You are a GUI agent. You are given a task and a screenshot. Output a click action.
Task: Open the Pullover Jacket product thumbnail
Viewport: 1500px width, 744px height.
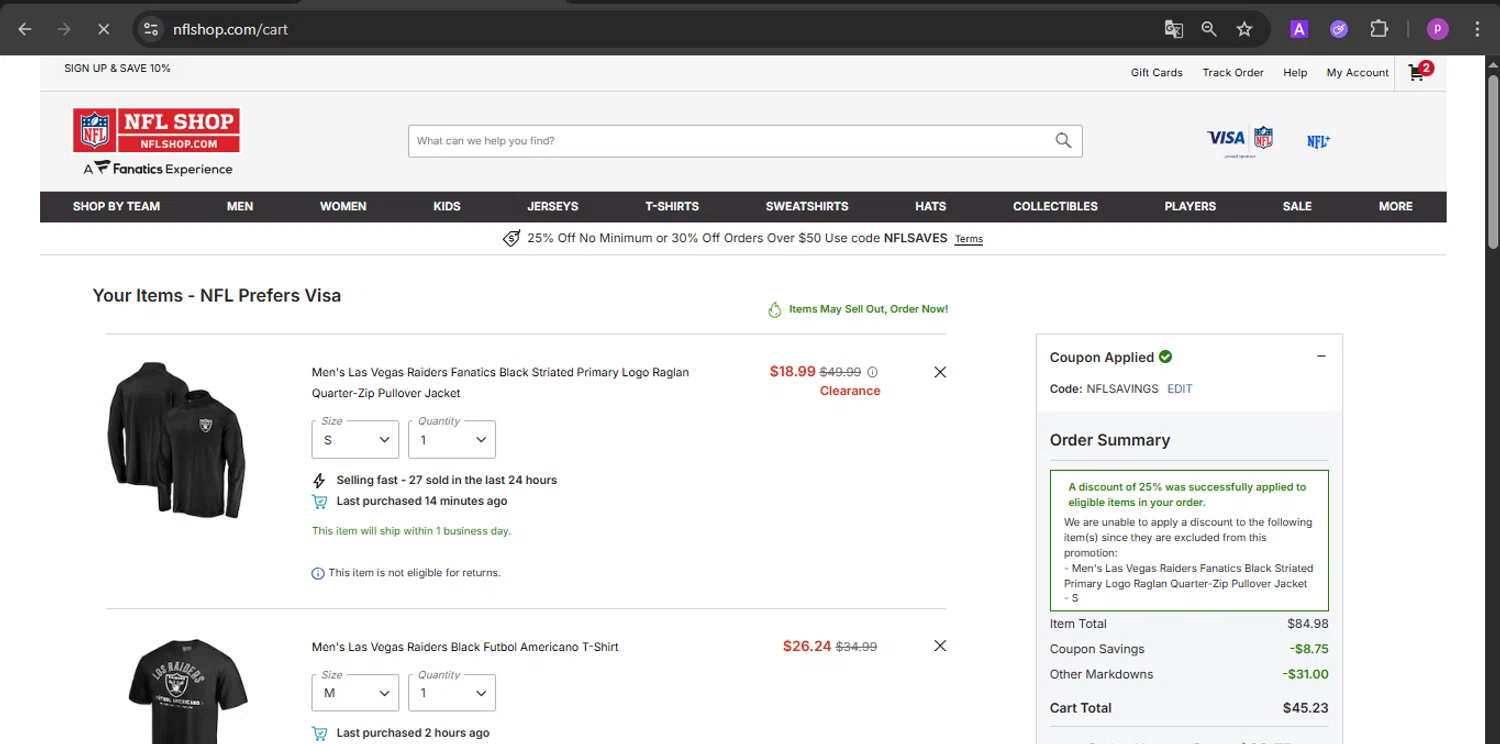point(177,439)
